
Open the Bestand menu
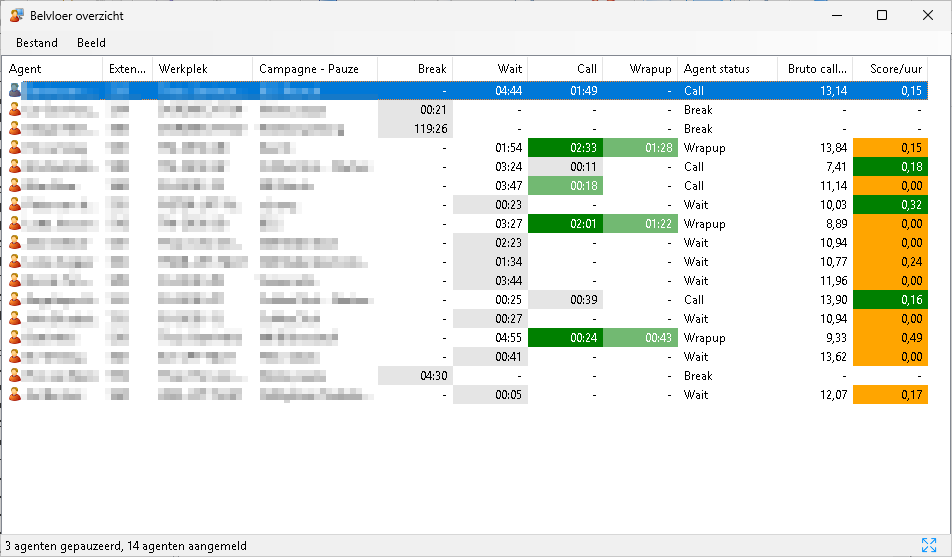pyautogui.click(x=36, y=43)
